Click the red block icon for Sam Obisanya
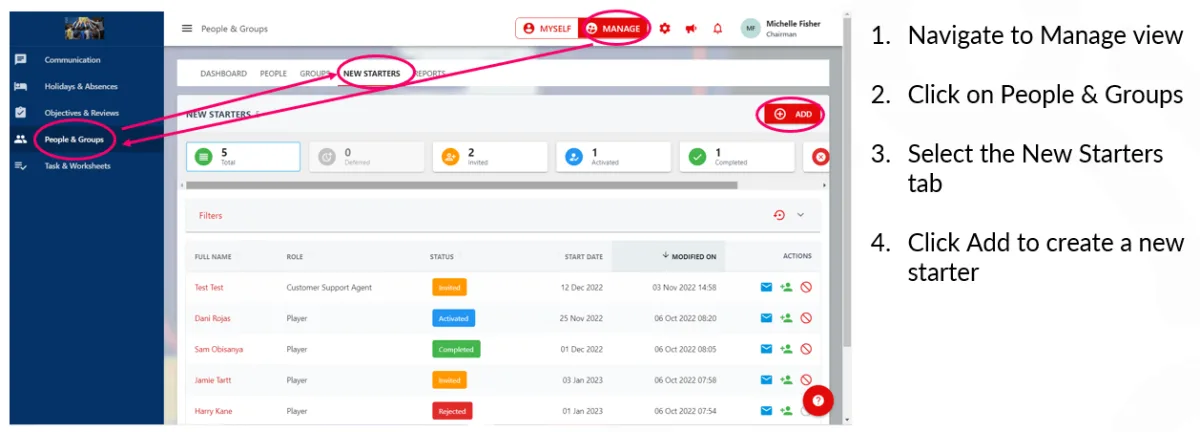 pos(806,349)
